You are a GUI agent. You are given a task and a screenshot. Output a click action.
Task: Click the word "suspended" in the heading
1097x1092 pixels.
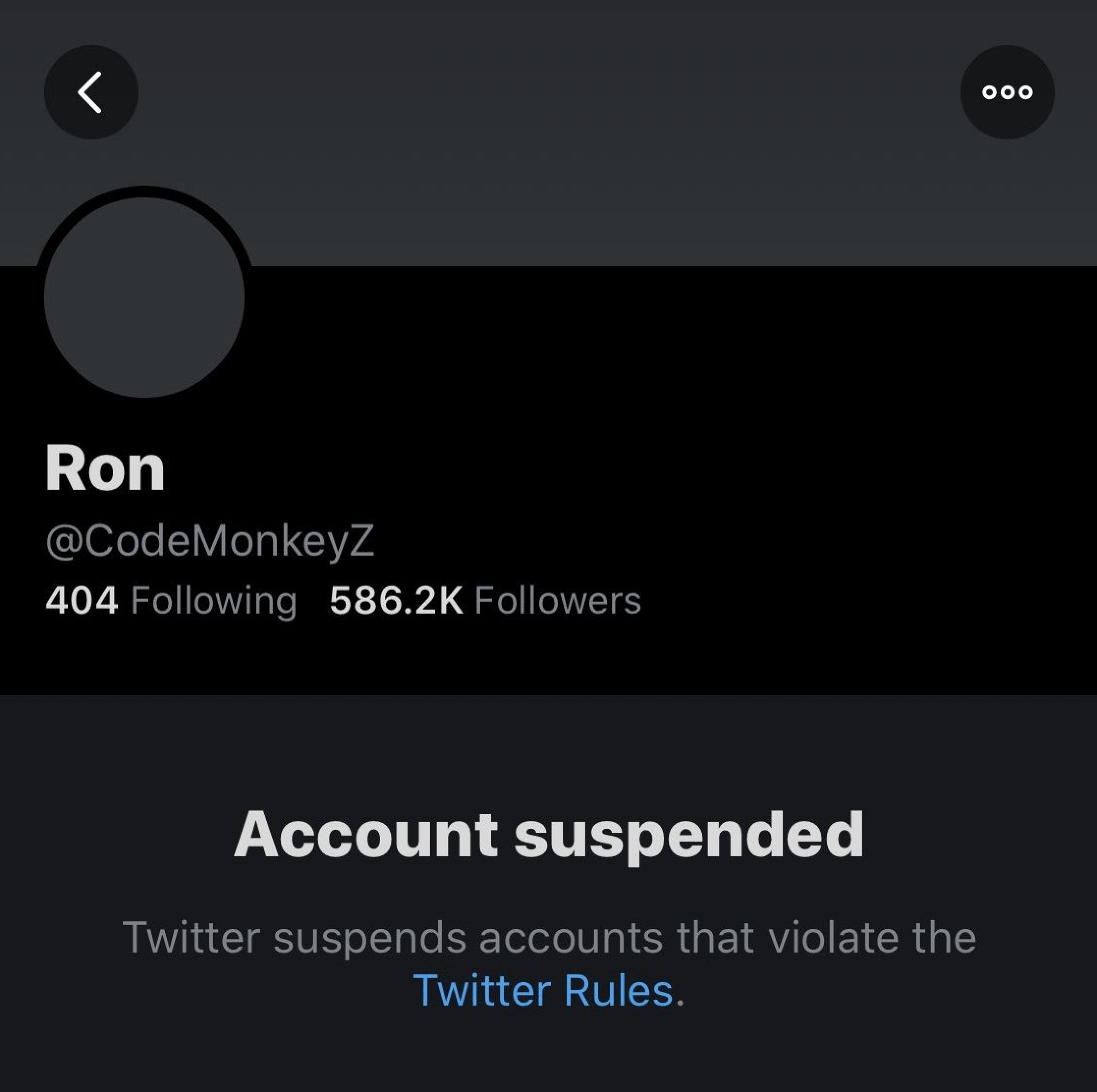(689, 834)
